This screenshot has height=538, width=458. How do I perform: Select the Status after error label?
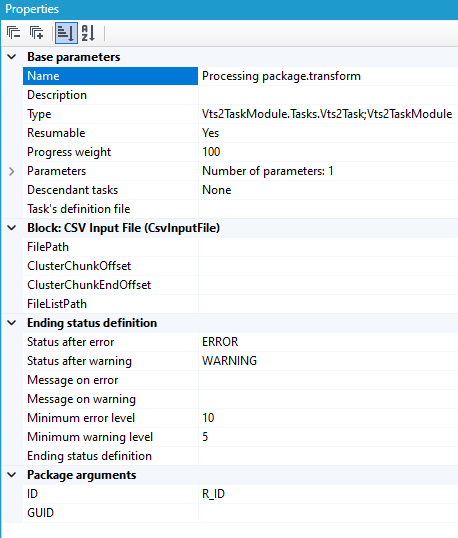pyautogui.click(x=70, y=342)
